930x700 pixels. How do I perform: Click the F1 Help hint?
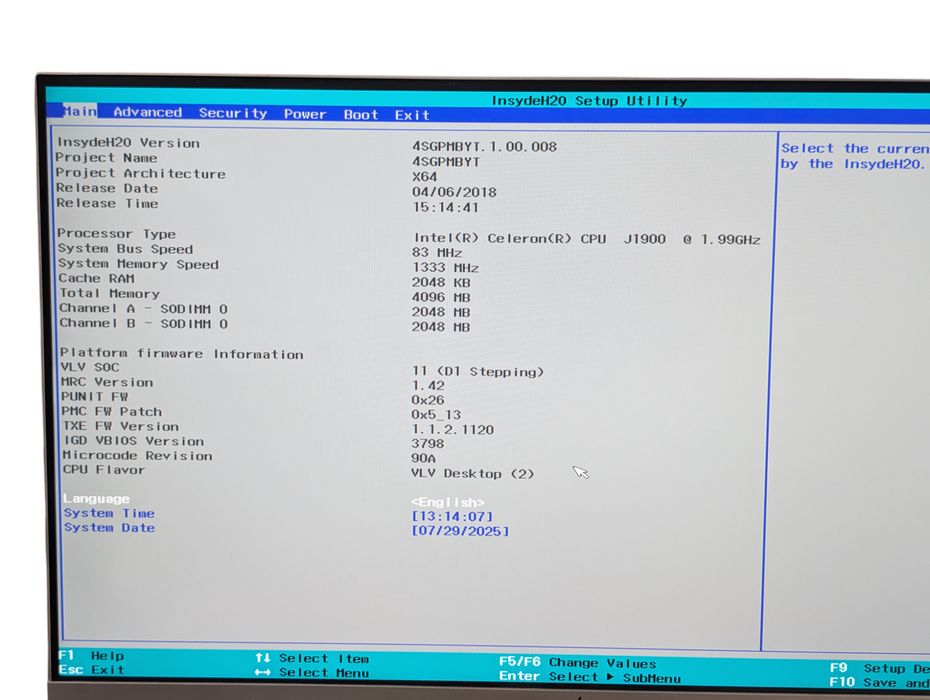(91, 656)
